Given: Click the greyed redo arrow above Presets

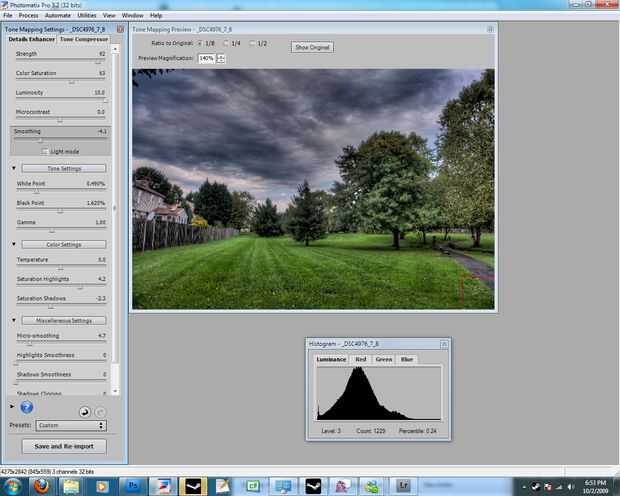Looking at the screenshot, I should [x=100, y=412].
